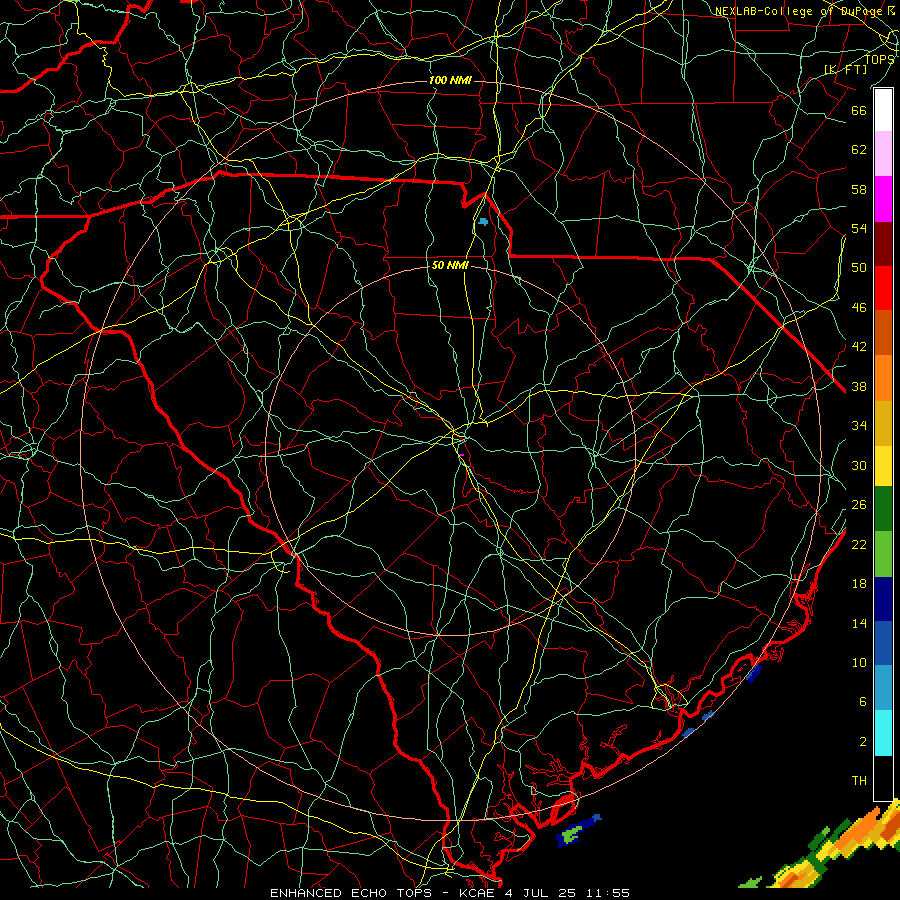Click the legend value "10"
Image resolution: width=900 pixels, height=900 pixels.
tap(859, 663)
